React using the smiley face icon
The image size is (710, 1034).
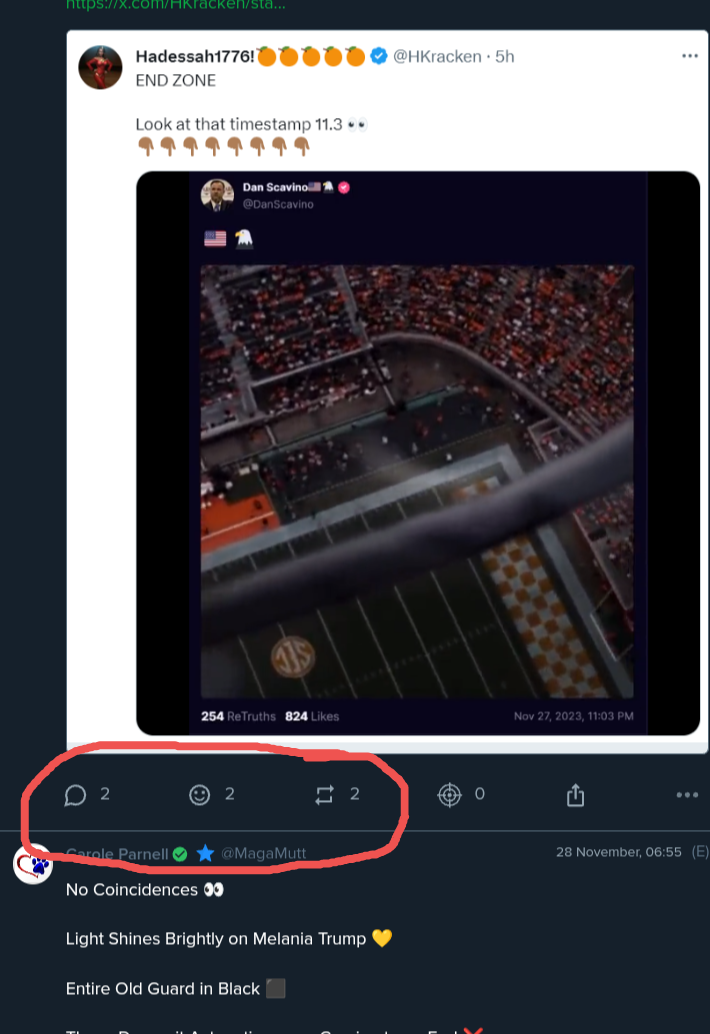tap(200, 795)
